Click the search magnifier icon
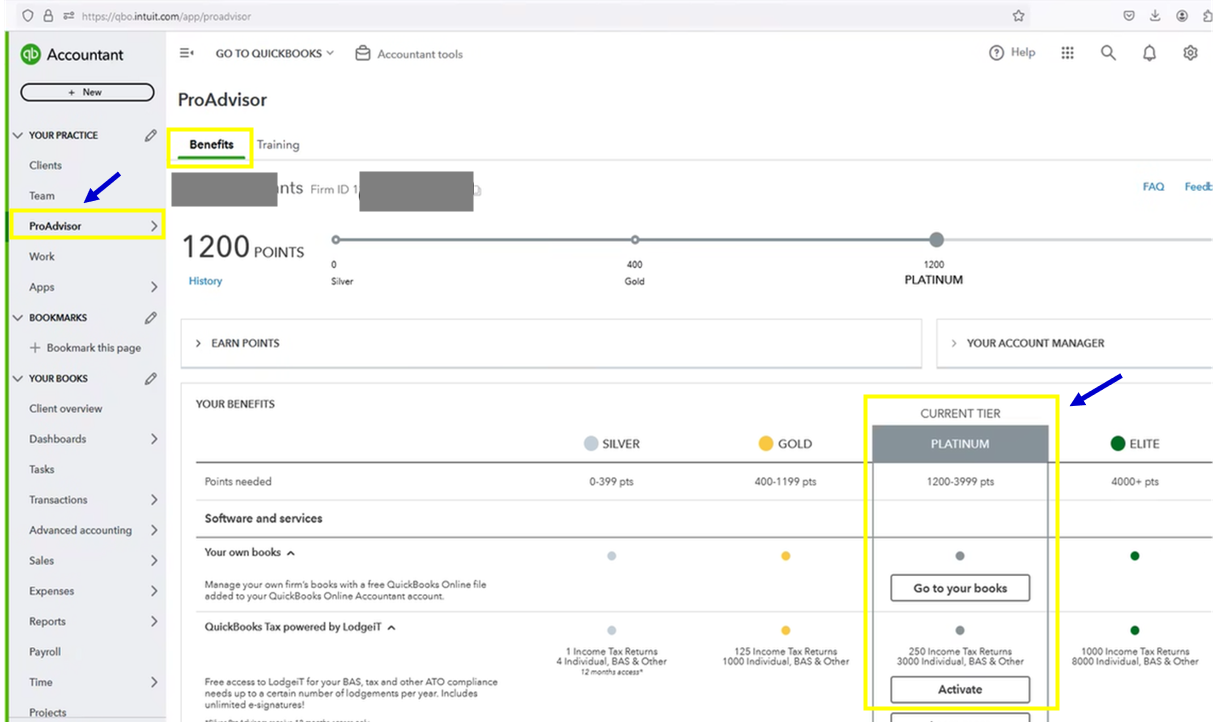 click(1108, 53)
